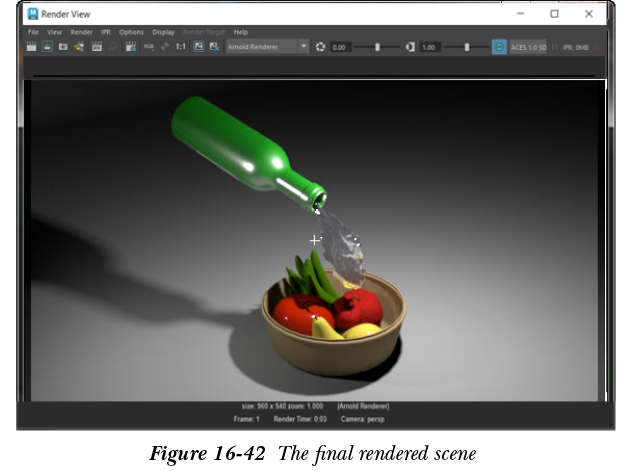Viewport: 627px width, 471px height.
Task: Click the Exposure reset icon
Action: pos(321,47)
